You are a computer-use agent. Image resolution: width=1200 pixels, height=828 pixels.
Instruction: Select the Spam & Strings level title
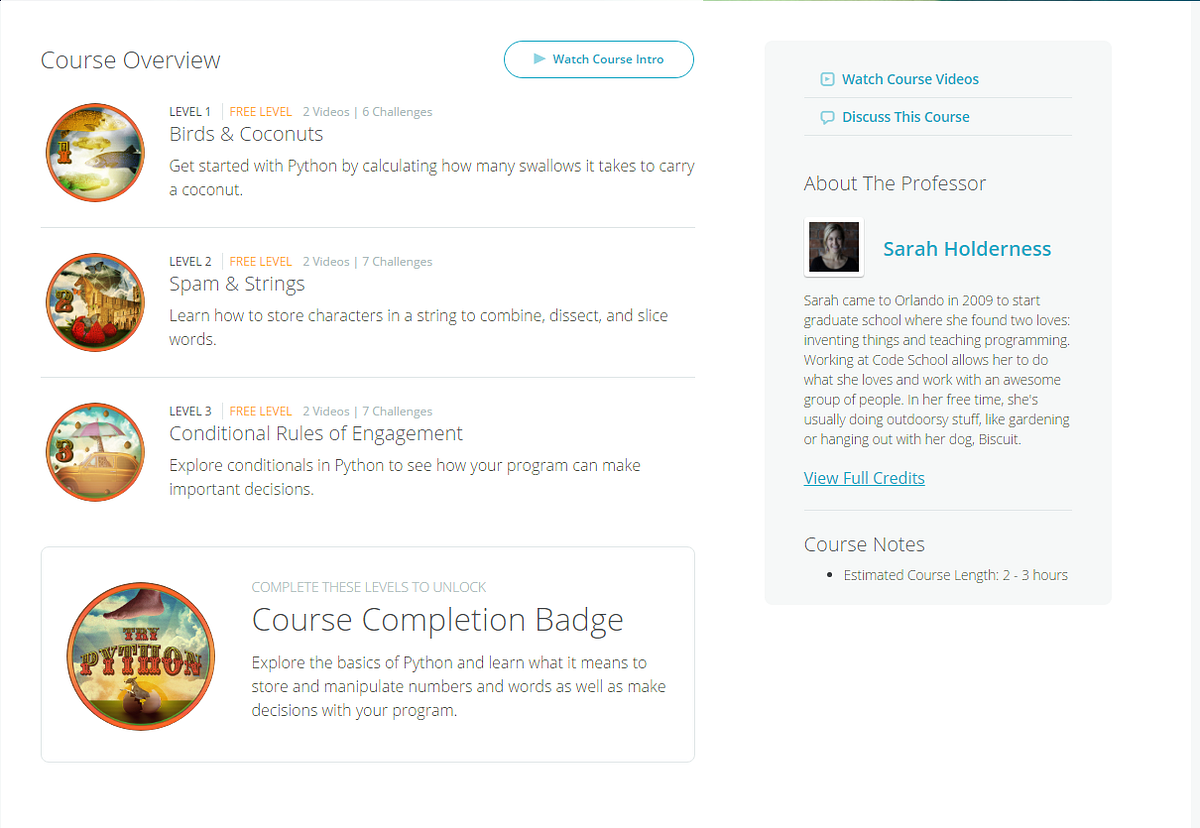pos(237,283)
